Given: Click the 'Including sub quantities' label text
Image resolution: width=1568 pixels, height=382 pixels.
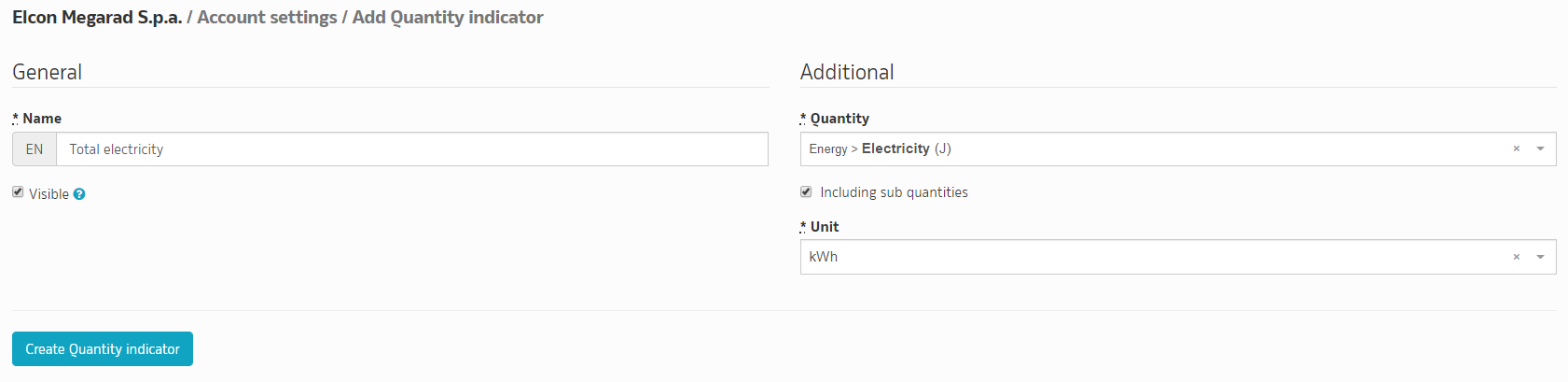Looking at the screenshot, I should tap(894, 192).
